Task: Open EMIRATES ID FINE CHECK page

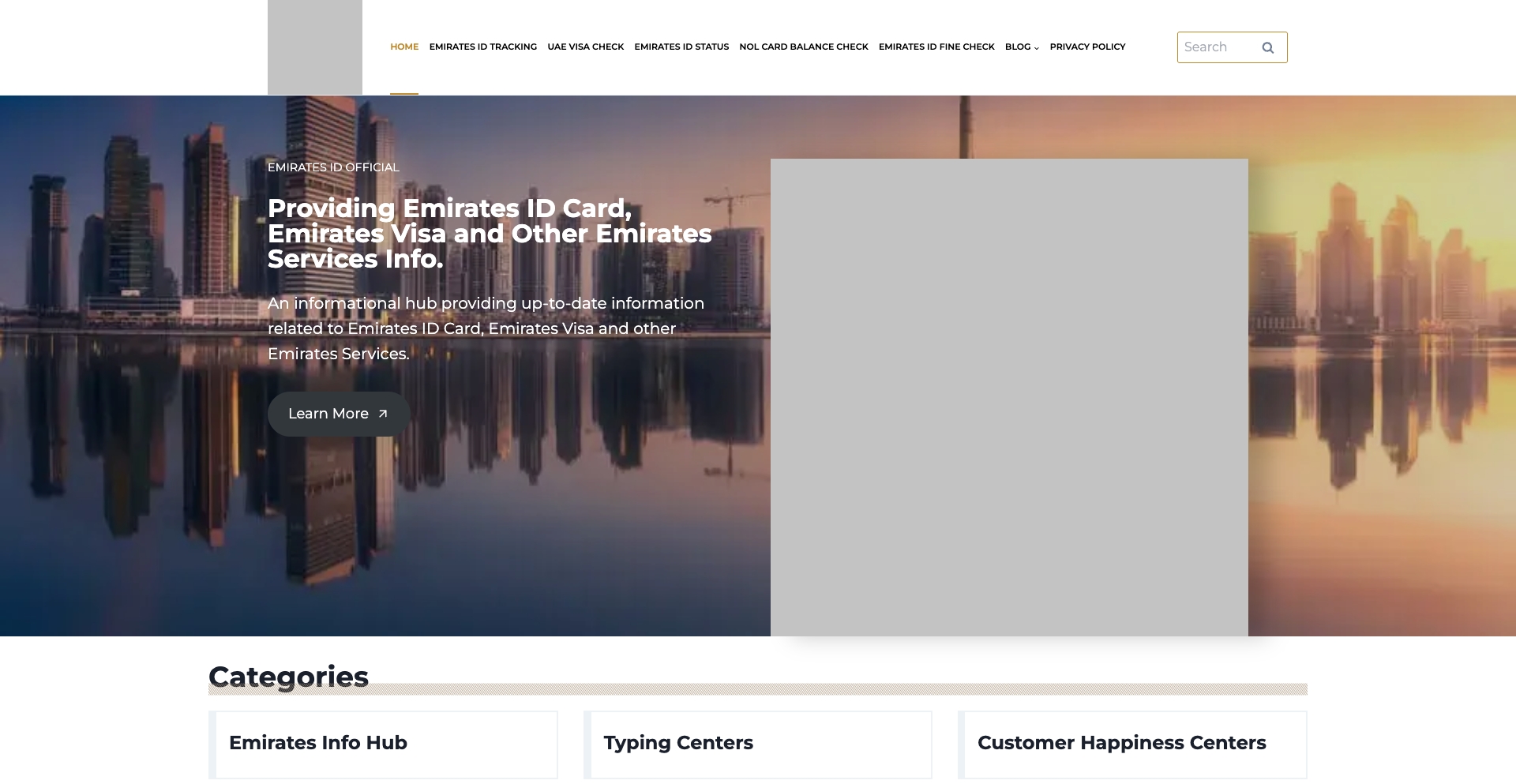Action: click(936, 47)
